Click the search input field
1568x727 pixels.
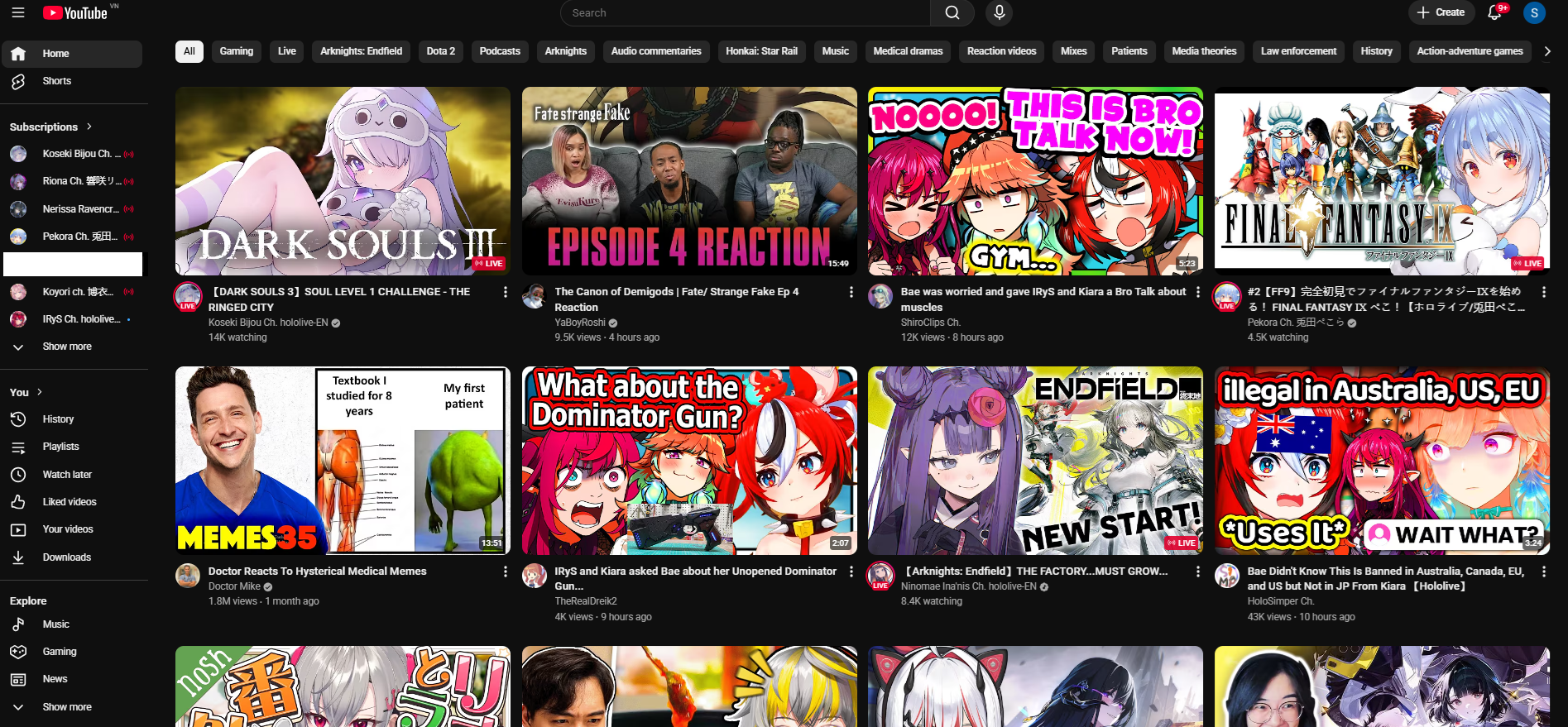(x=746, y=12)
